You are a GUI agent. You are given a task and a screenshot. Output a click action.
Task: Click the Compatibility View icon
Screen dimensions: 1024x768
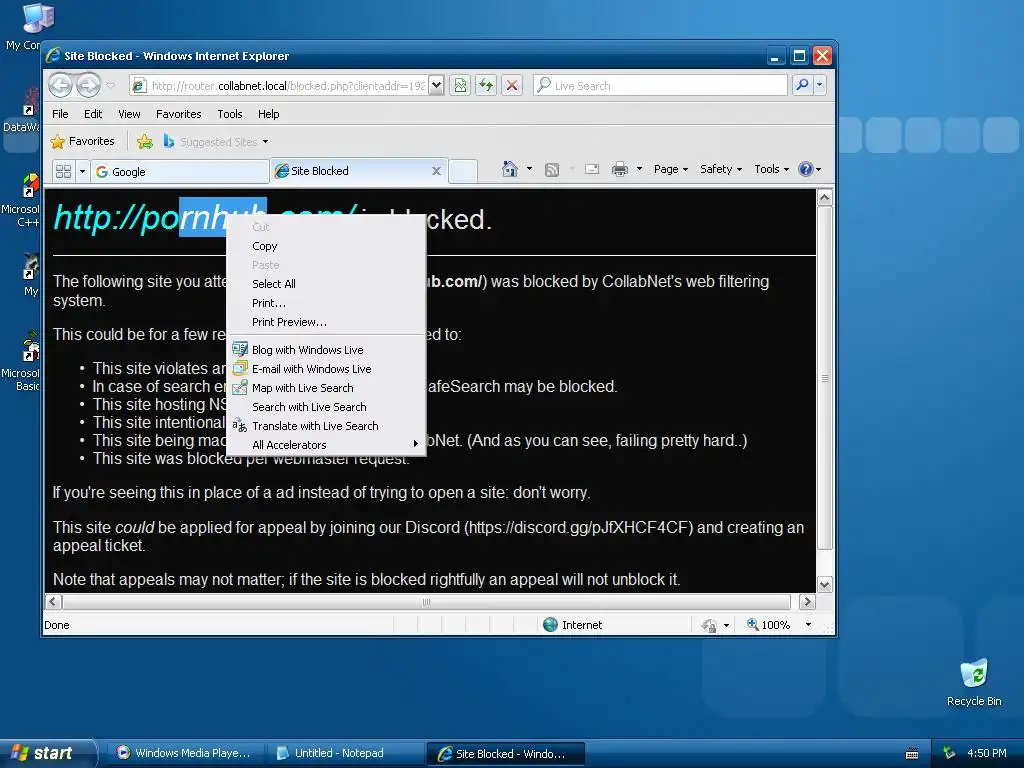pyautogui.click(x=460, y=86)
